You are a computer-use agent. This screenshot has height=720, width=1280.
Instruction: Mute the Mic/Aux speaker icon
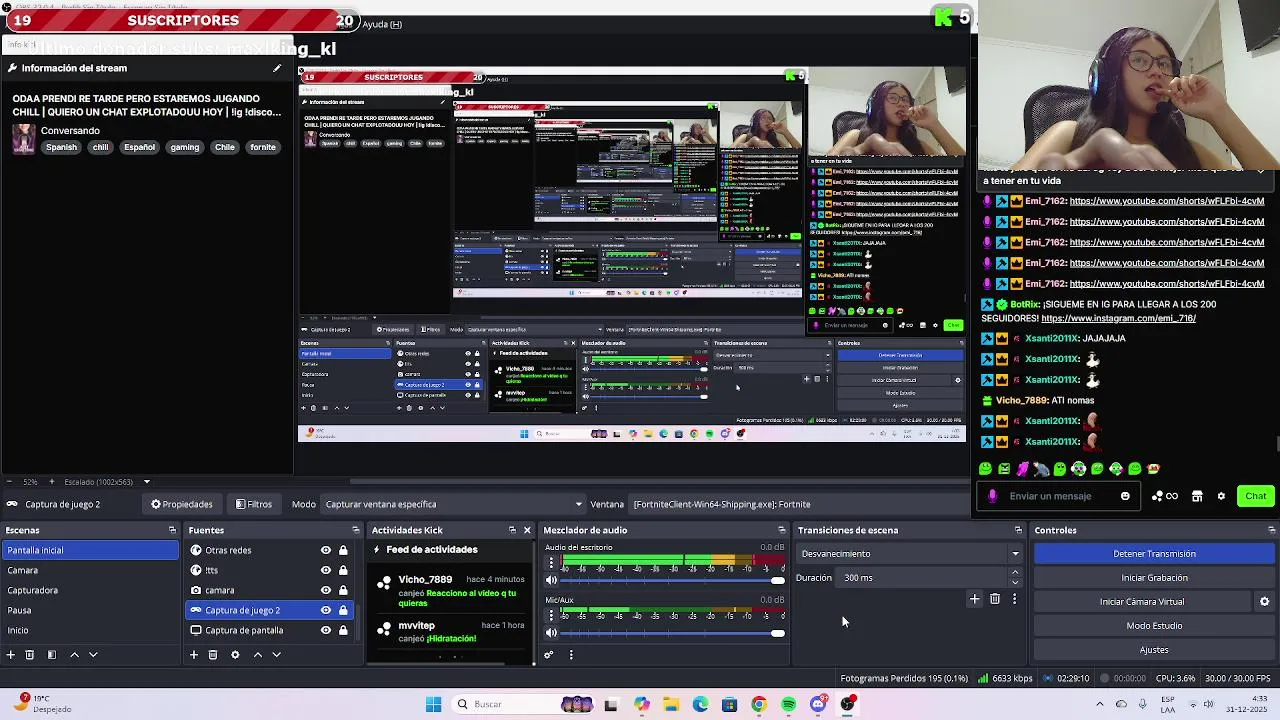551,632
